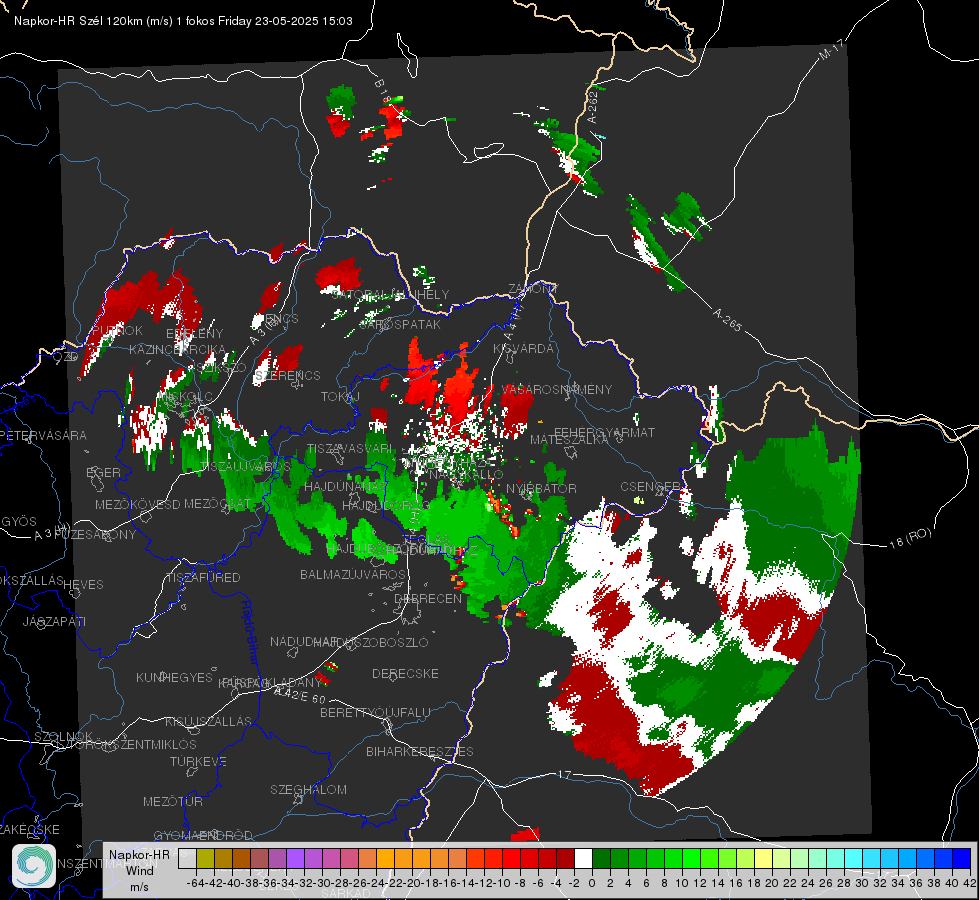Click the SÁTORALJAÚJHELY town label
Viewport: 979px width, 900px height.
(x=390, y=294)
